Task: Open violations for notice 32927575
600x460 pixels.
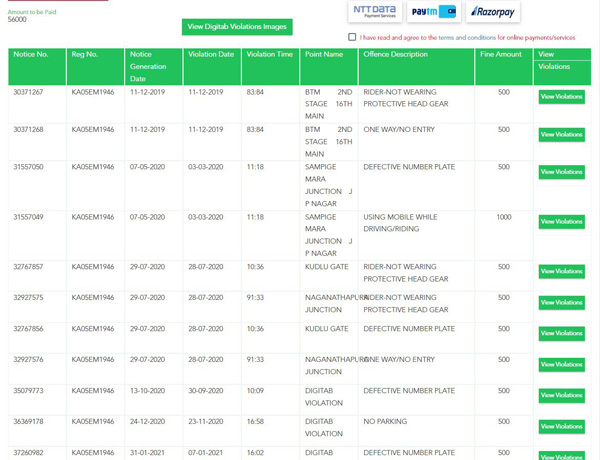Action: [561, 302]
